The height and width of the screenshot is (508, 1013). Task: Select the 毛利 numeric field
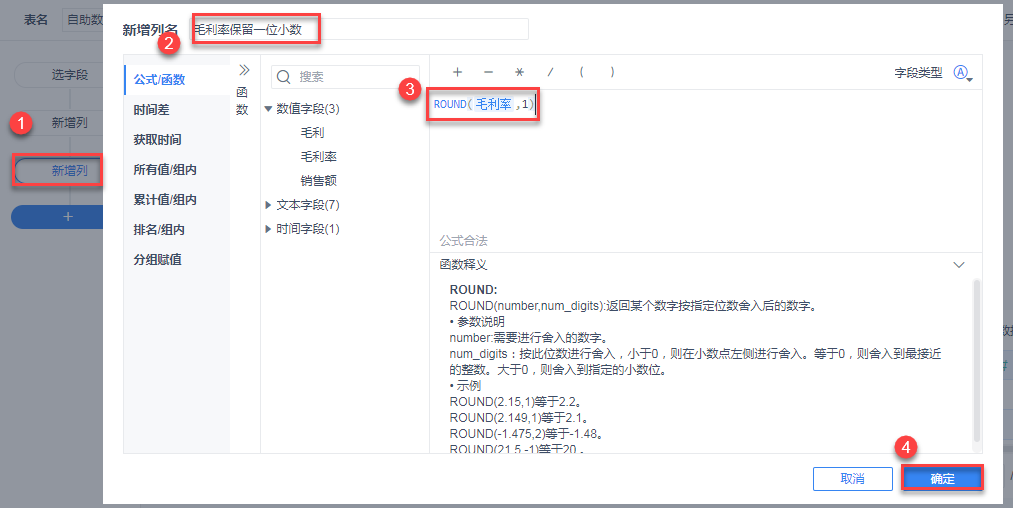tap(312, 132)
